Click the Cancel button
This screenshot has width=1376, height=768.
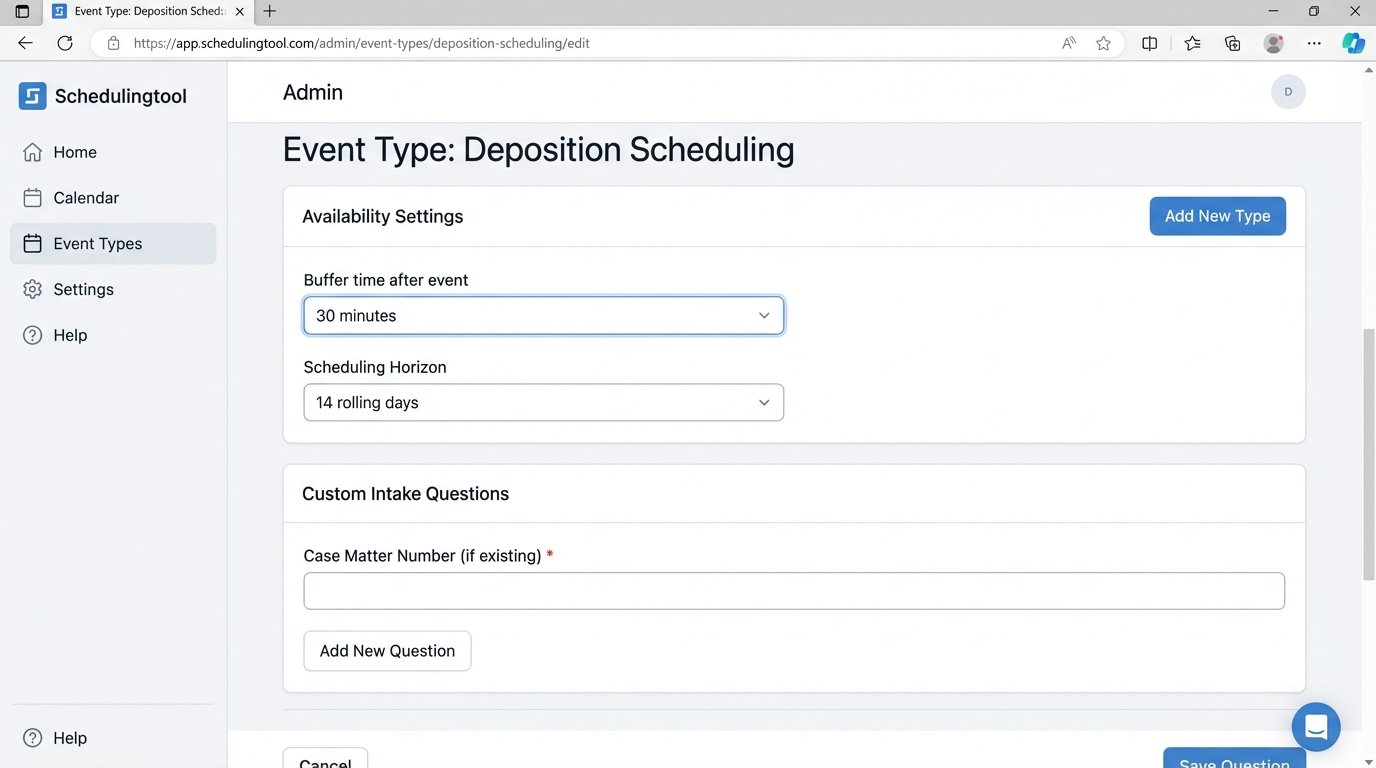click(325, 762)
